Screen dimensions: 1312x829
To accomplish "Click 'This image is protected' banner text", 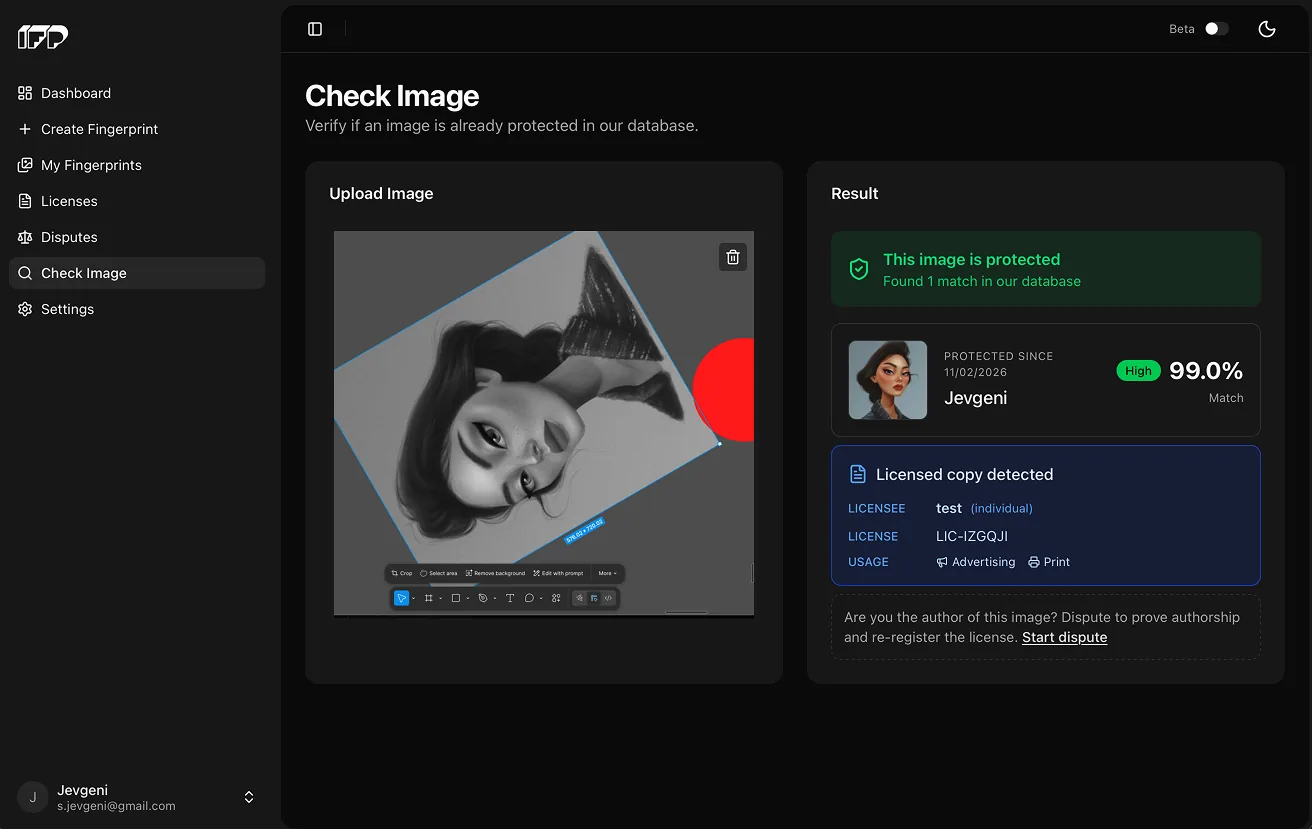I will 971,259.
